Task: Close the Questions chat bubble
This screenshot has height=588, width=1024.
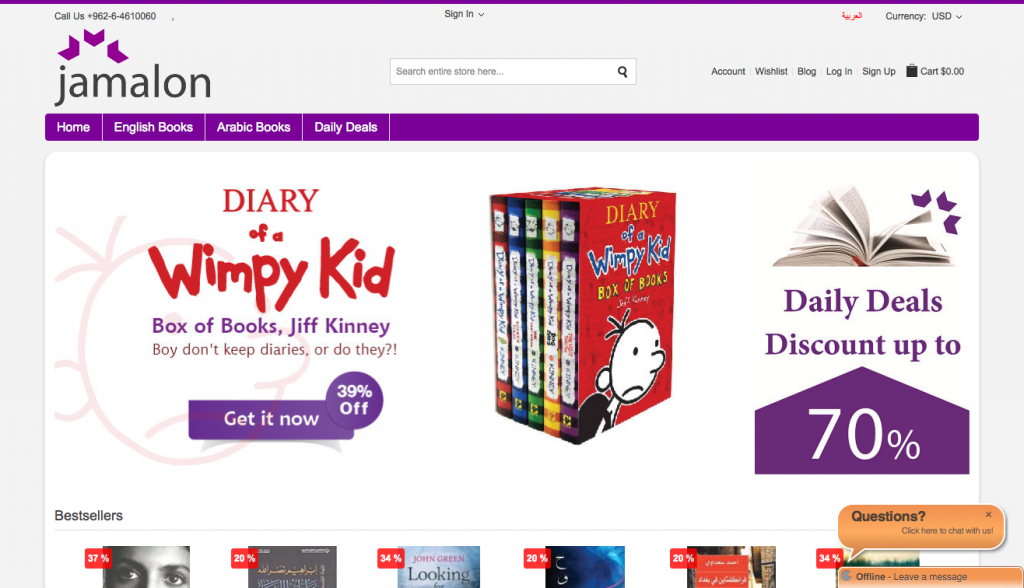Action: coord(988,515)
